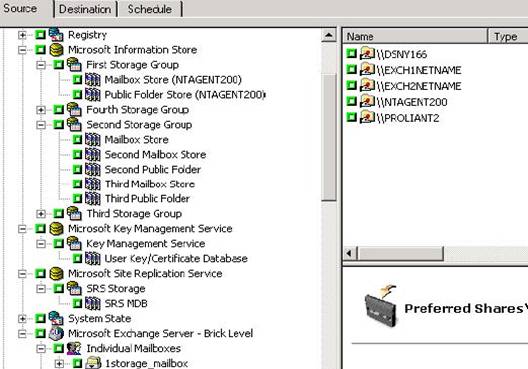Image resolution: width=528 pixels, height=369 pixels.
Task: Click the Microsoft Site Replication Service icon
Action: [x=56, y=273]
